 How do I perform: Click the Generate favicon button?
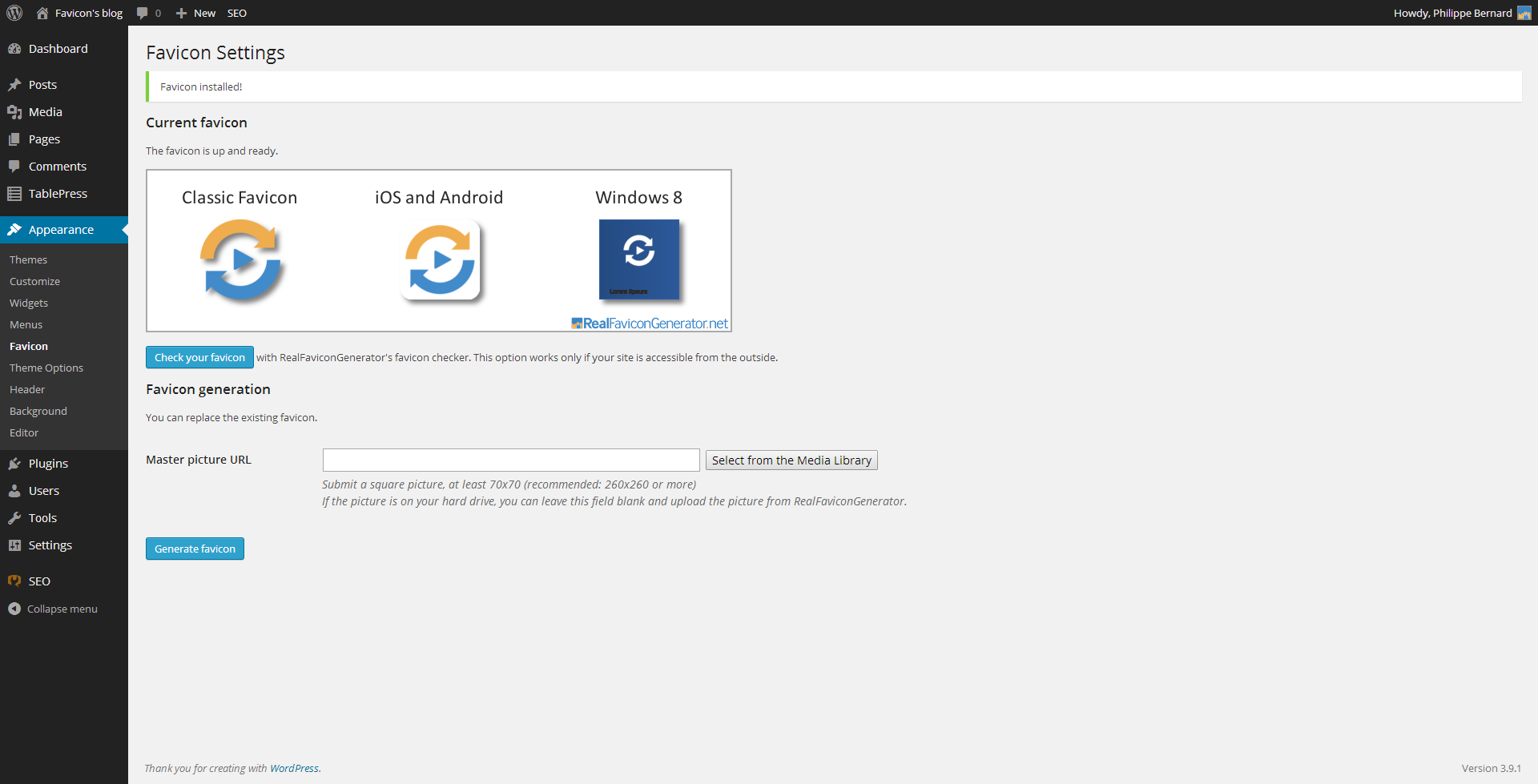pos(195,548)
